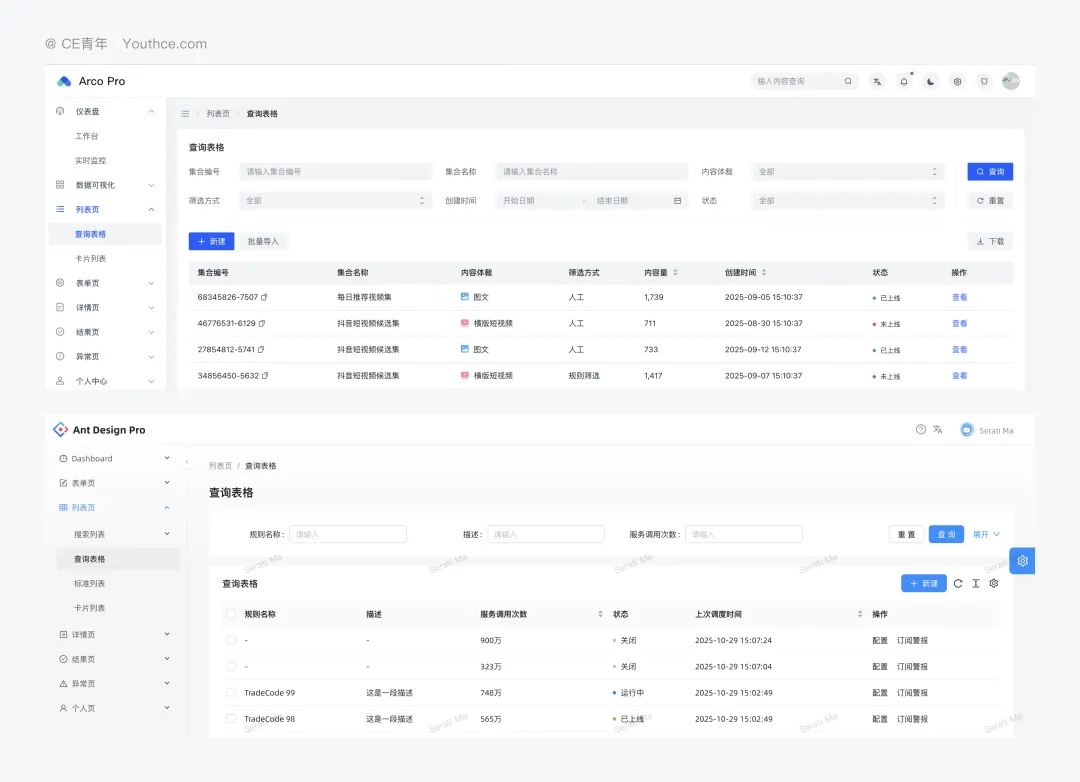Select the checkbox for TradeCode 98 row
The width and height of the screenshot is (1080, 782).
tap(231, 719)
